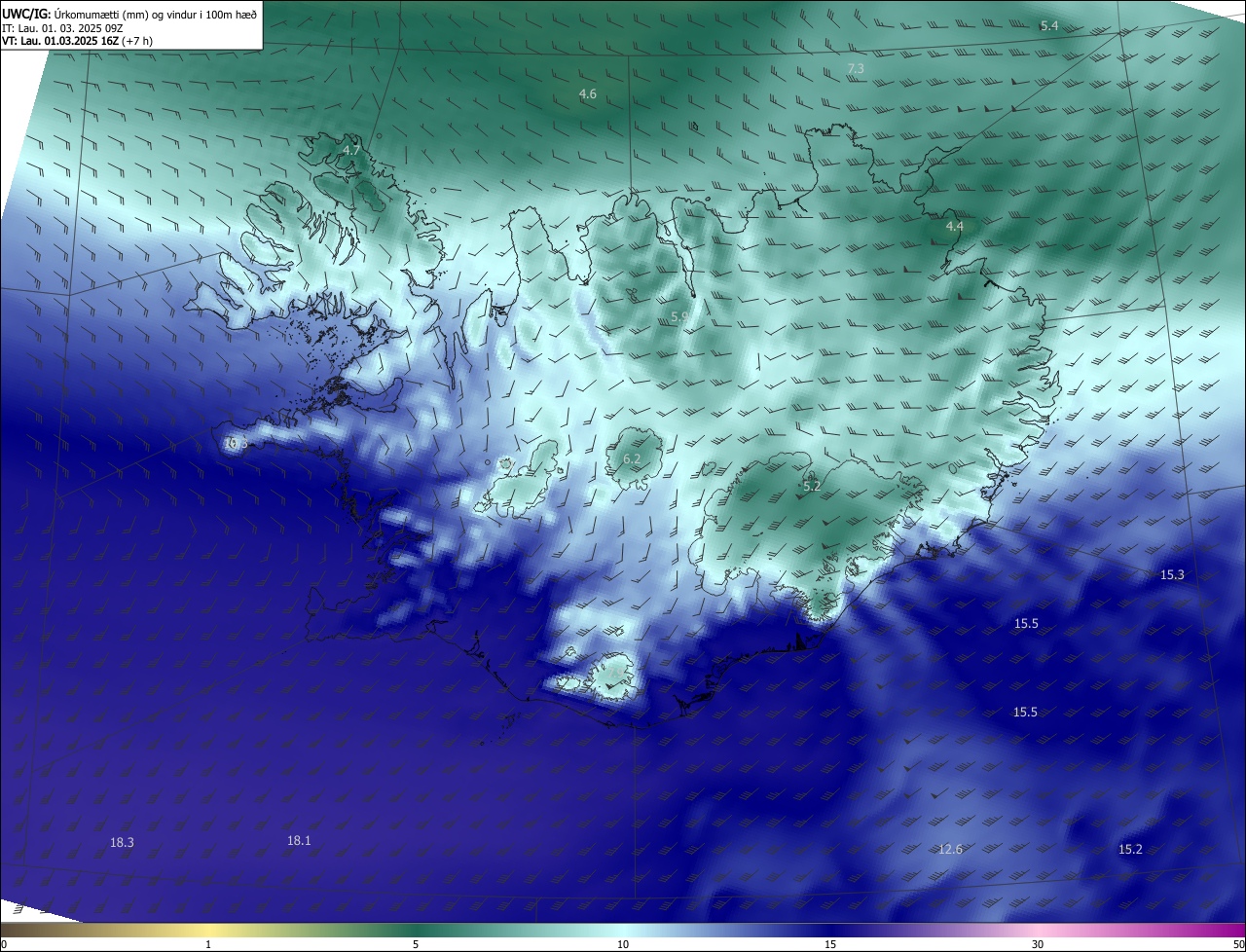Viewport: 1246px width, 952px height.
Task: Click the 15 tick on the color scale
Action: coord(830,944)
